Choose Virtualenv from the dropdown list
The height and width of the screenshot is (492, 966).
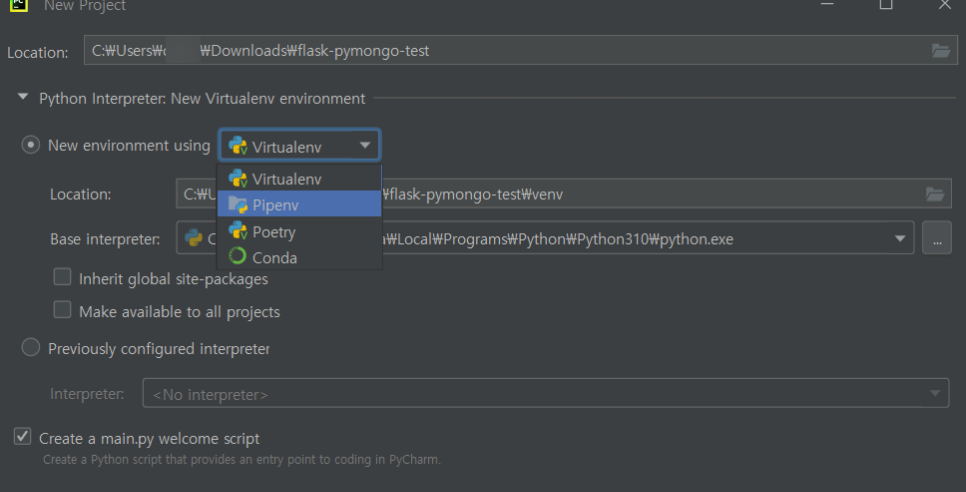pos(299,179)
